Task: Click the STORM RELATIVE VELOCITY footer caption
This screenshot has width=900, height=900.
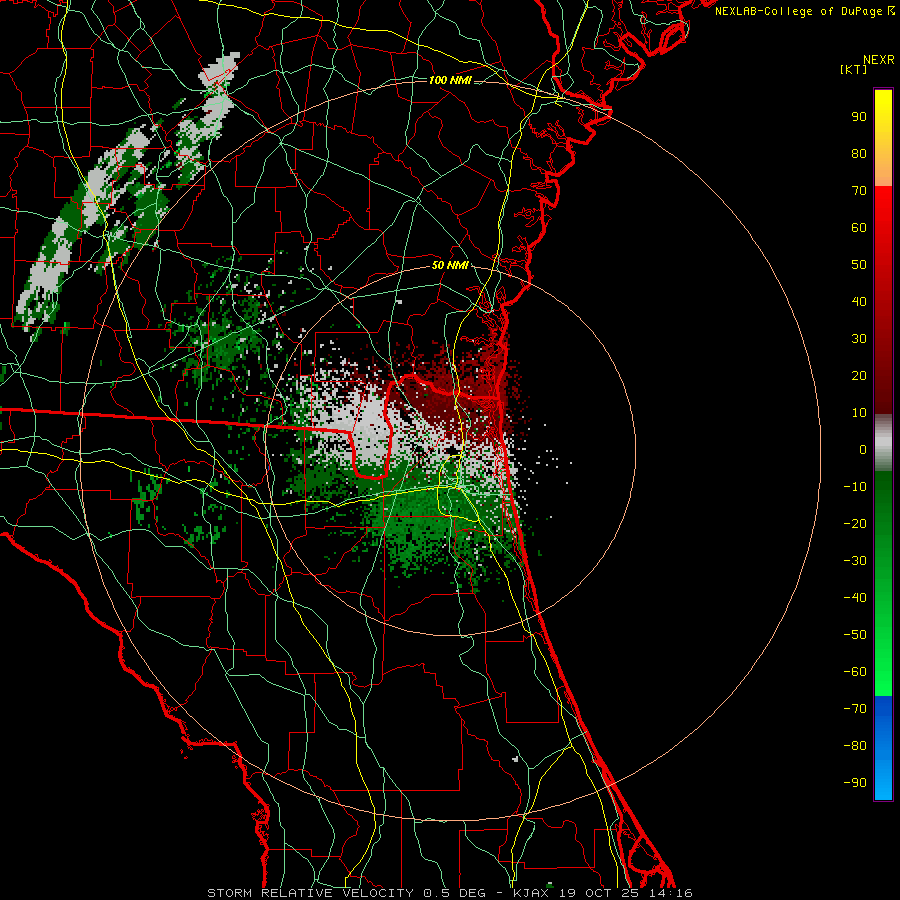Action: [x=450, y=893]
